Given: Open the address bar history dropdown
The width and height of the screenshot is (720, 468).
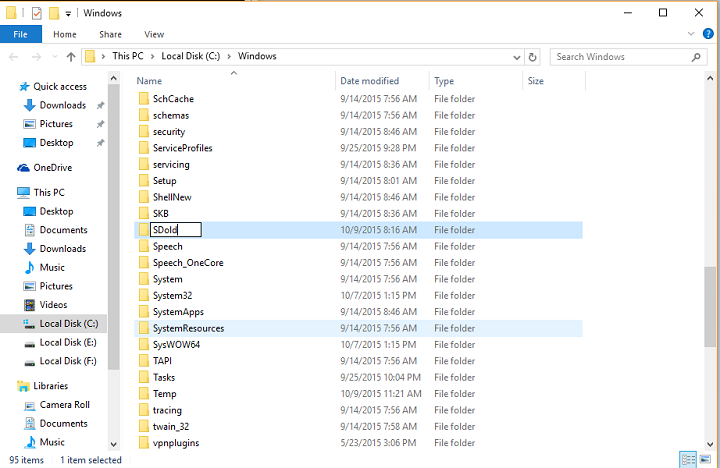Looking at the screenshot, I should (515, 57).
